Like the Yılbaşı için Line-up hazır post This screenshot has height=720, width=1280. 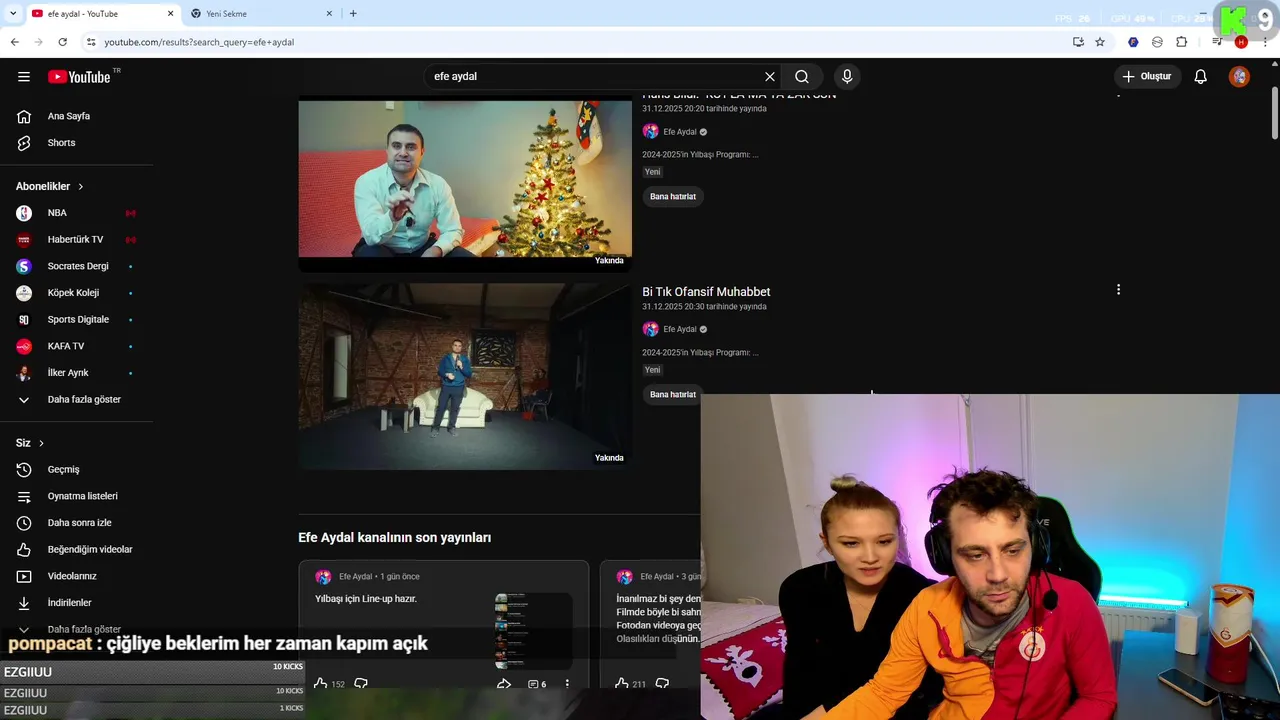coord(320,684)
